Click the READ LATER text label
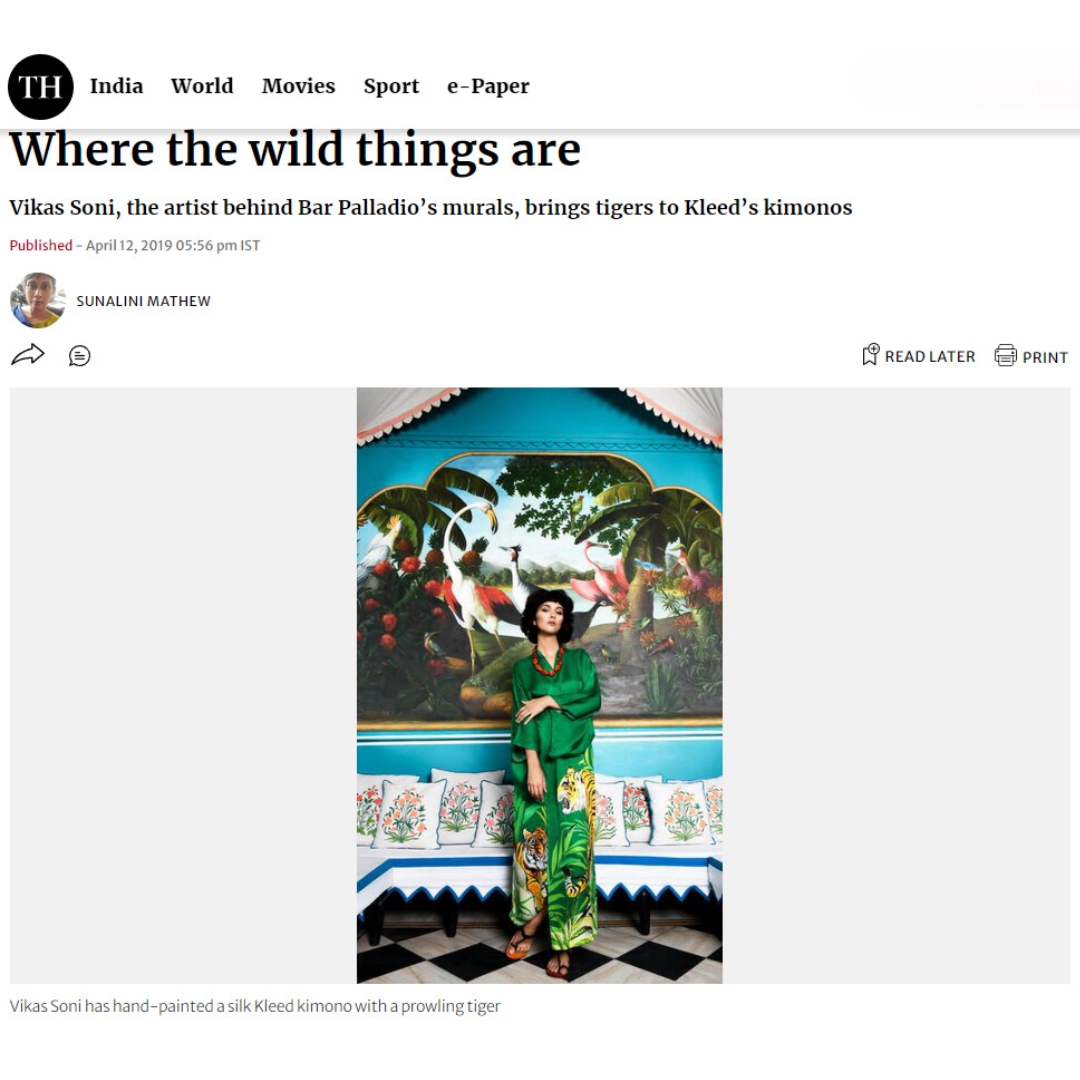Viewport: 1080px width, 1080px height. point(930,357)
